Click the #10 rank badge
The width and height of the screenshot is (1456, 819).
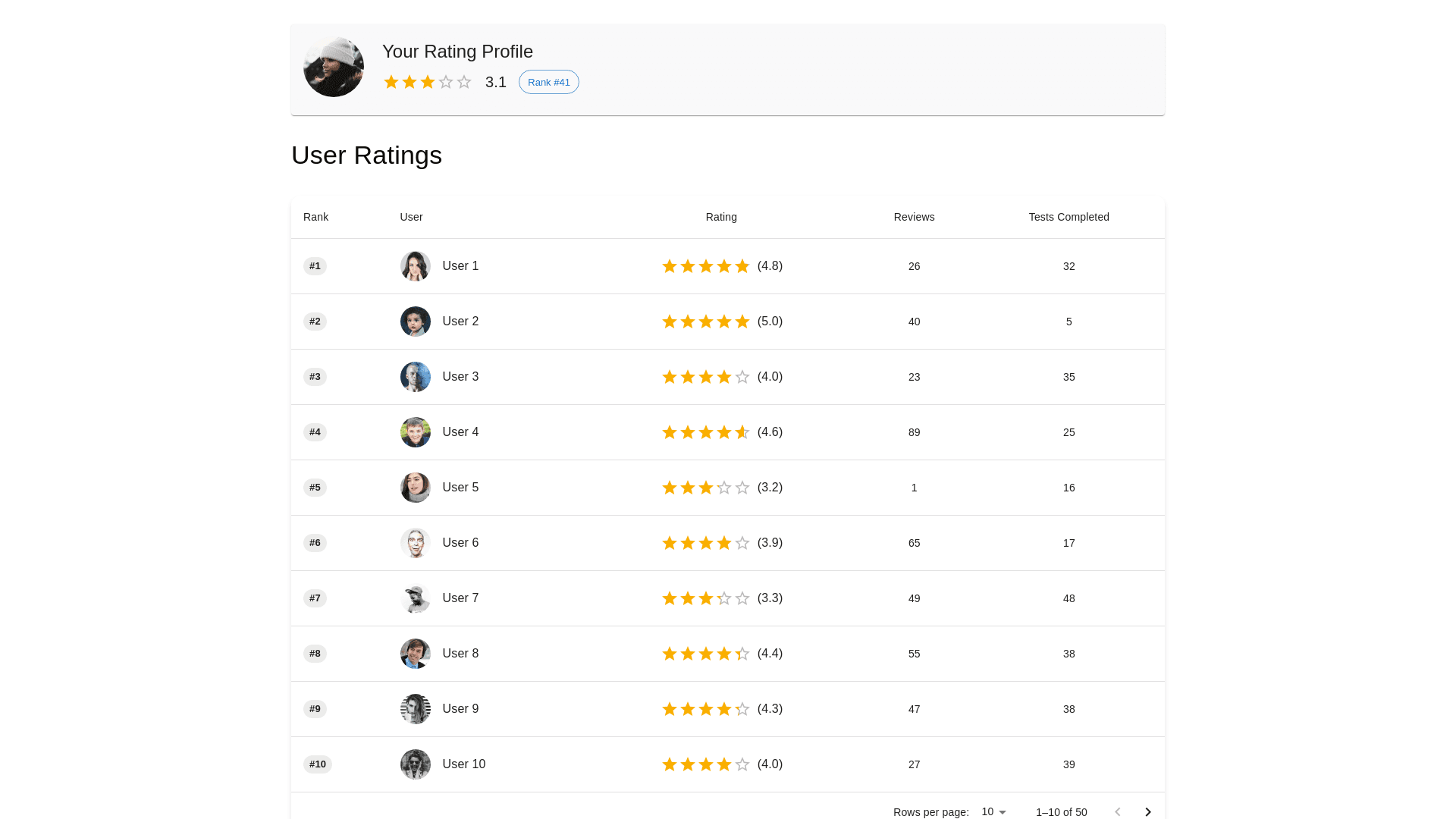(317, 764)
